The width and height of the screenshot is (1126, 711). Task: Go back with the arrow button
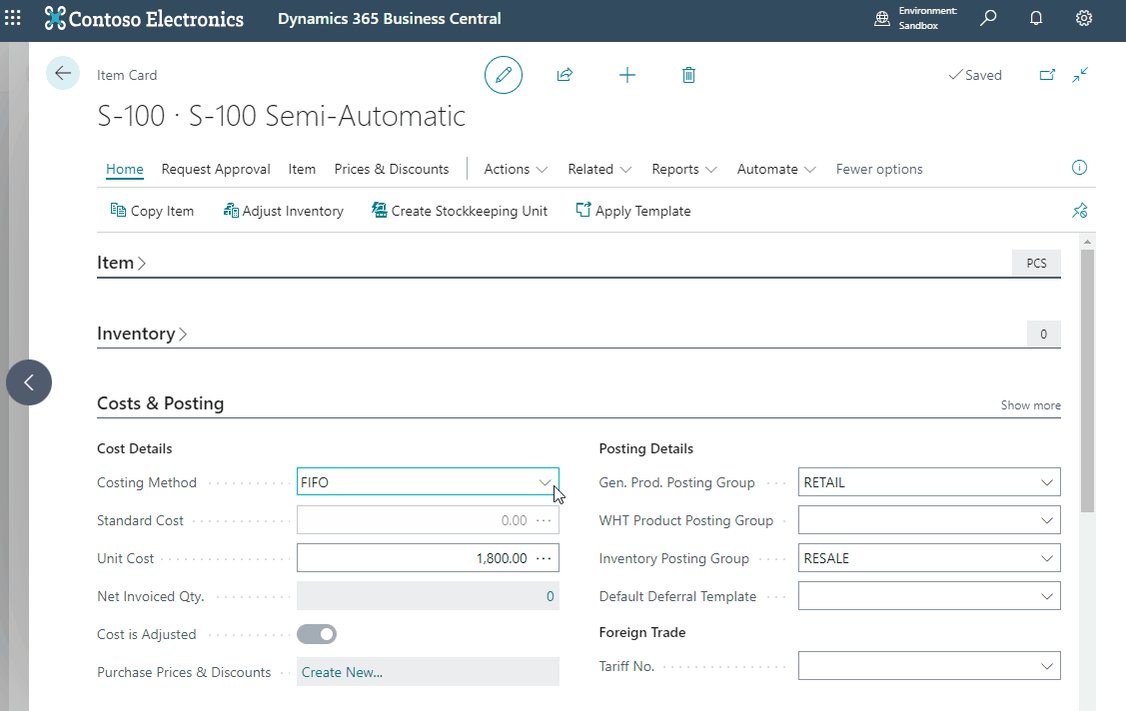[63, 73]
